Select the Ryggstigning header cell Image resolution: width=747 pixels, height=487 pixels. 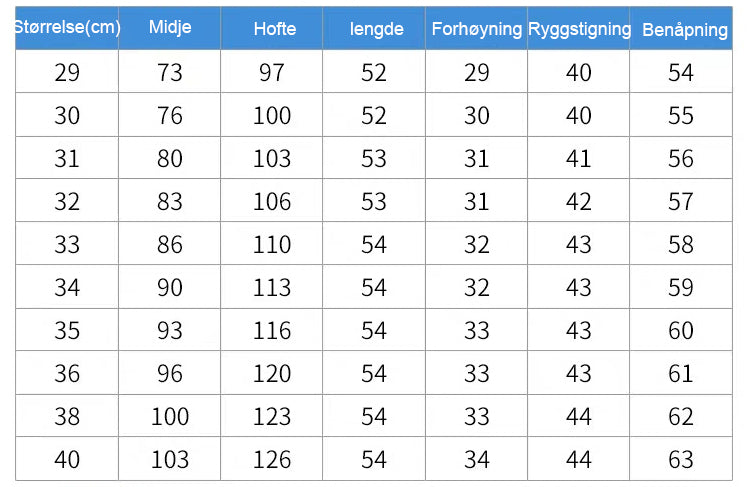(x=579, y=29)
